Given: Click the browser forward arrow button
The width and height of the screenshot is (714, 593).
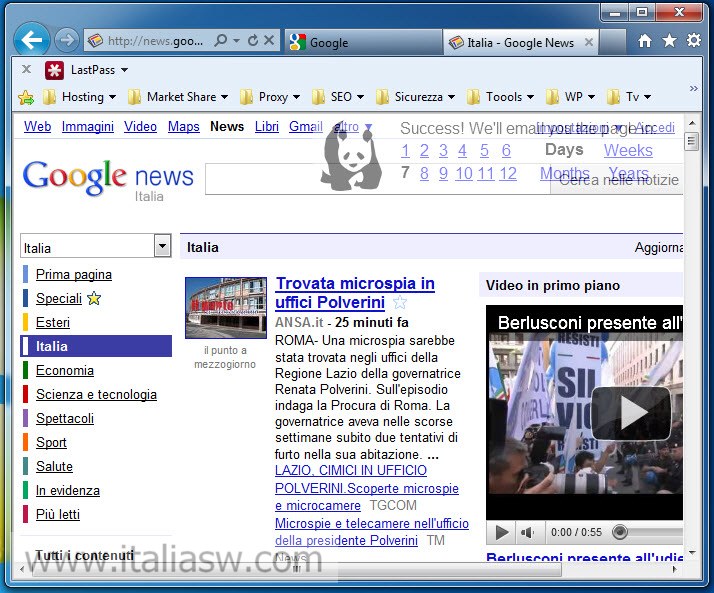Looking at the screenshot, I should coord(67,41).
